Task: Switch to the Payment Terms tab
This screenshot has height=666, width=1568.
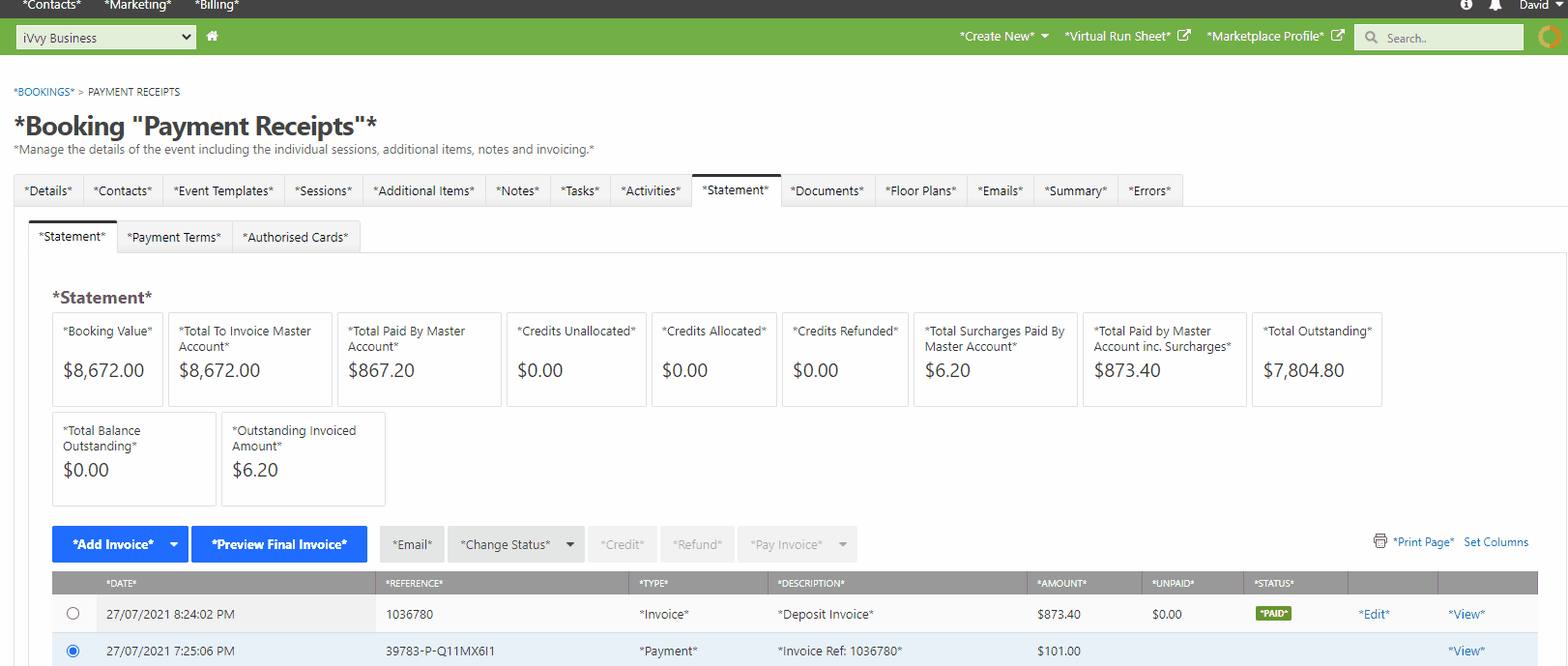Action: tap(174, 237)
